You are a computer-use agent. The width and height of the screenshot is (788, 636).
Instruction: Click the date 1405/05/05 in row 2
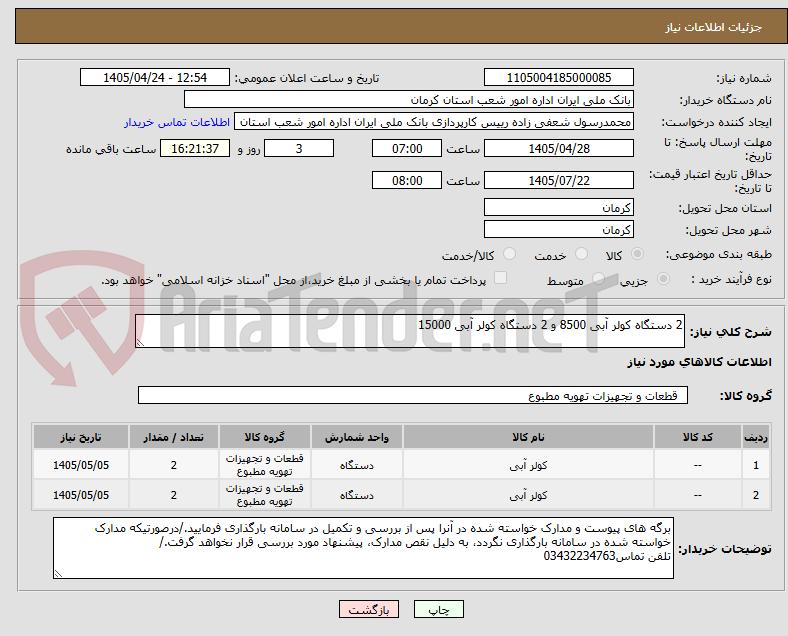pyautogui.click(x=81, y=495)
